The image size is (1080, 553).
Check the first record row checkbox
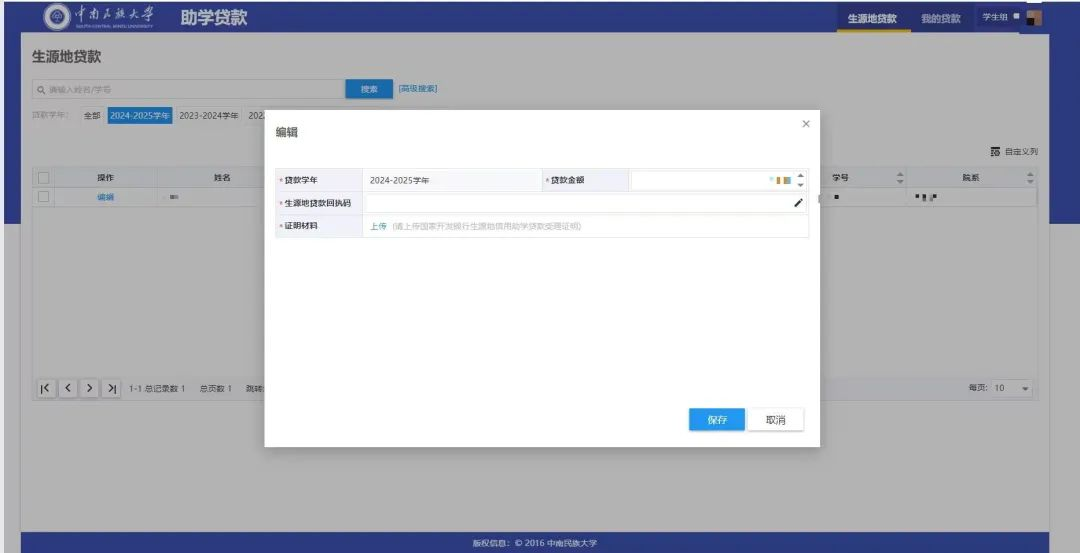tap(43, 197)
